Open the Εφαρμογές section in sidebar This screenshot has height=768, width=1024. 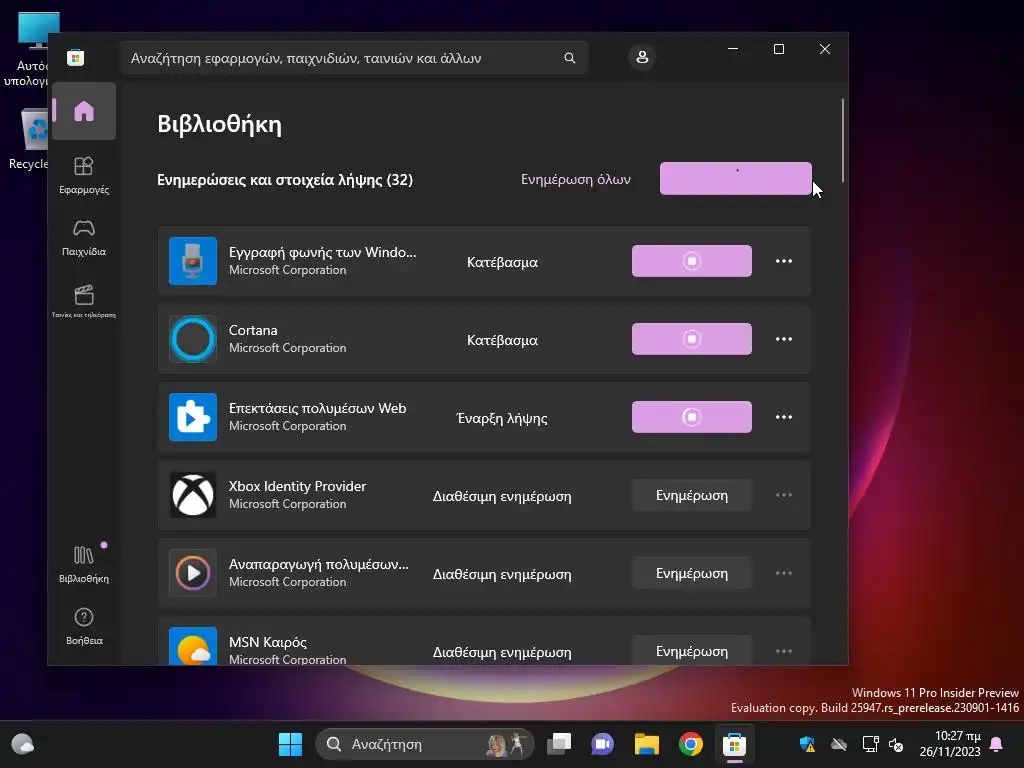(x=84, y=176)
